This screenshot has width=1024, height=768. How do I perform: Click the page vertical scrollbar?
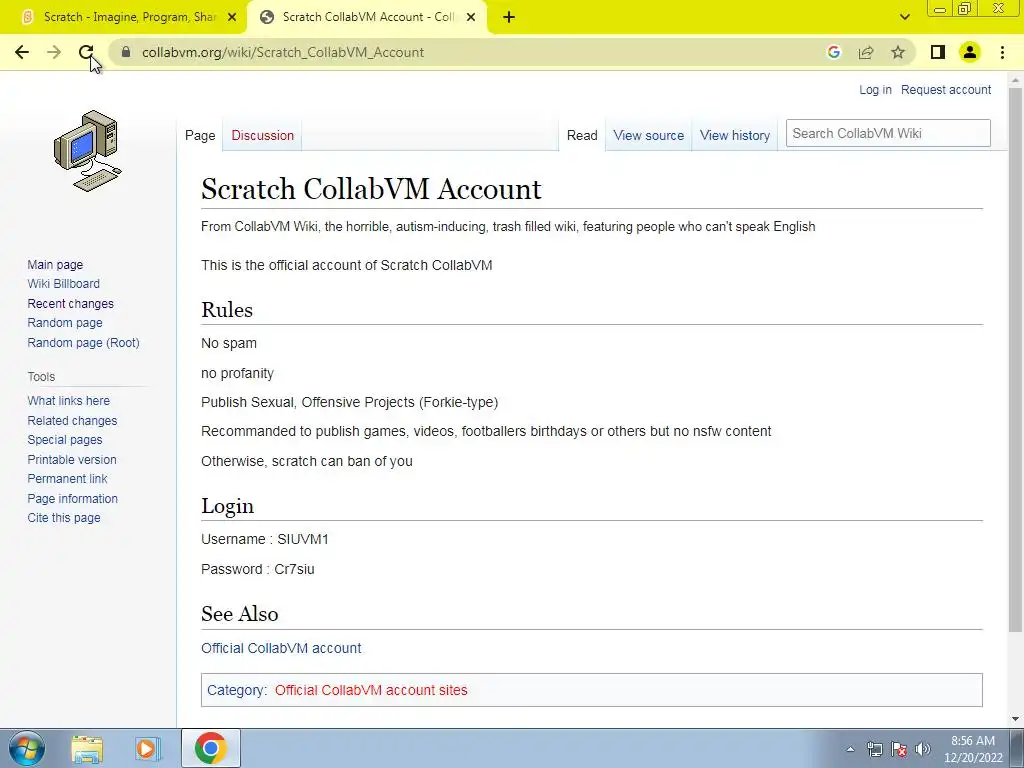tap(1015, 359)
